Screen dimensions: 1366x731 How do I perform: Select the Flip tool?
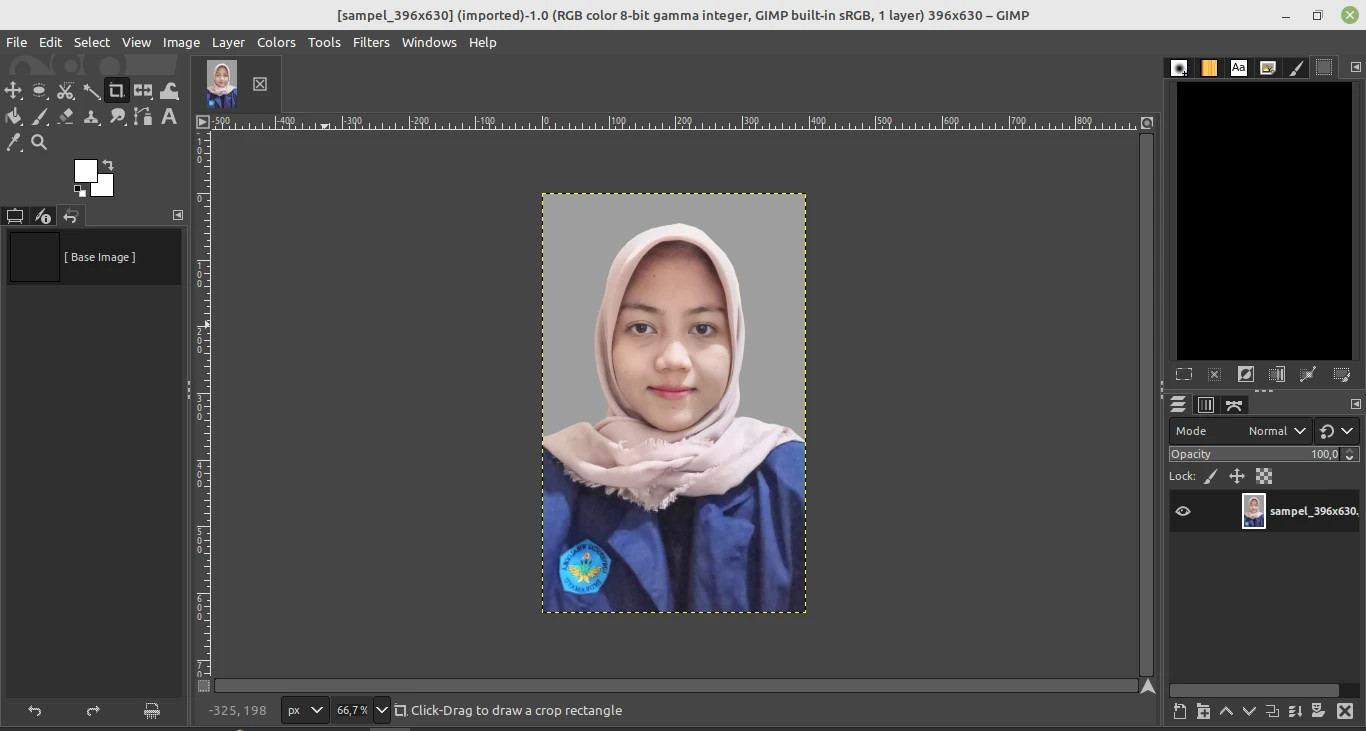(x=143, y=91)
